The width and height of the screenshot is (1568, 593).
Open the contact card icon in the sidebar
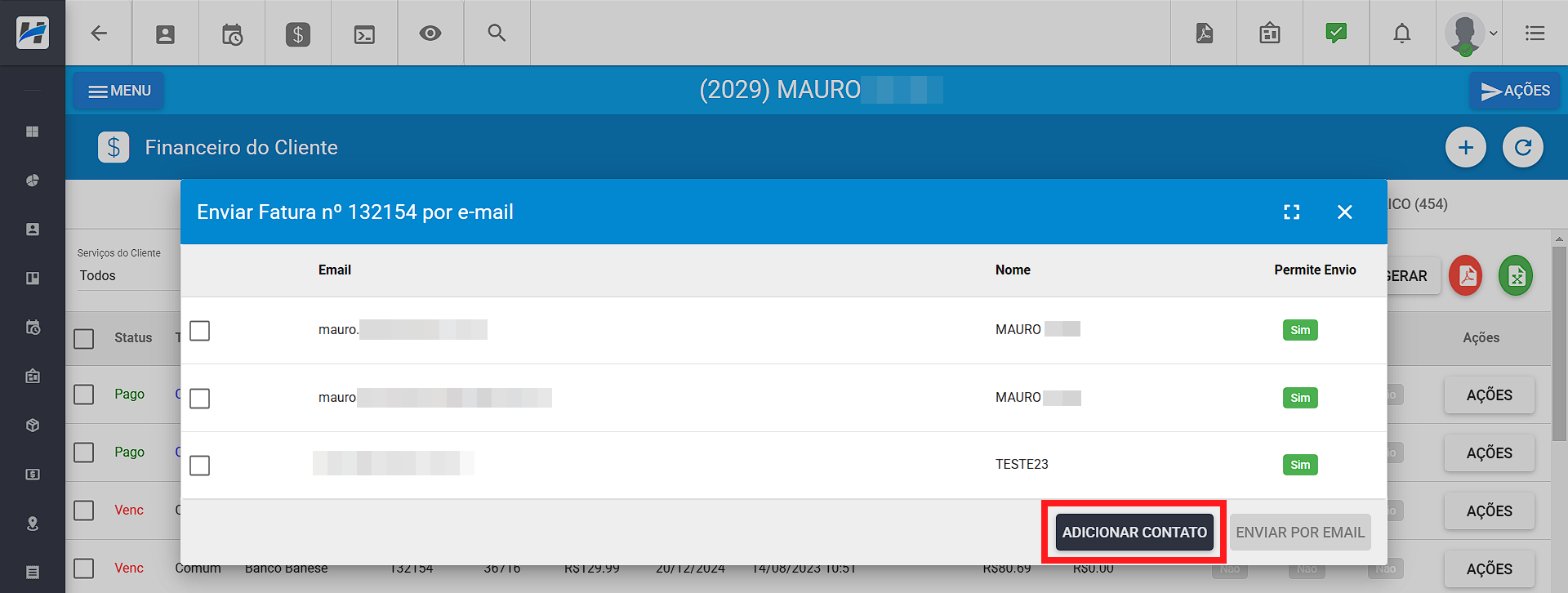[x=33, y=230]
